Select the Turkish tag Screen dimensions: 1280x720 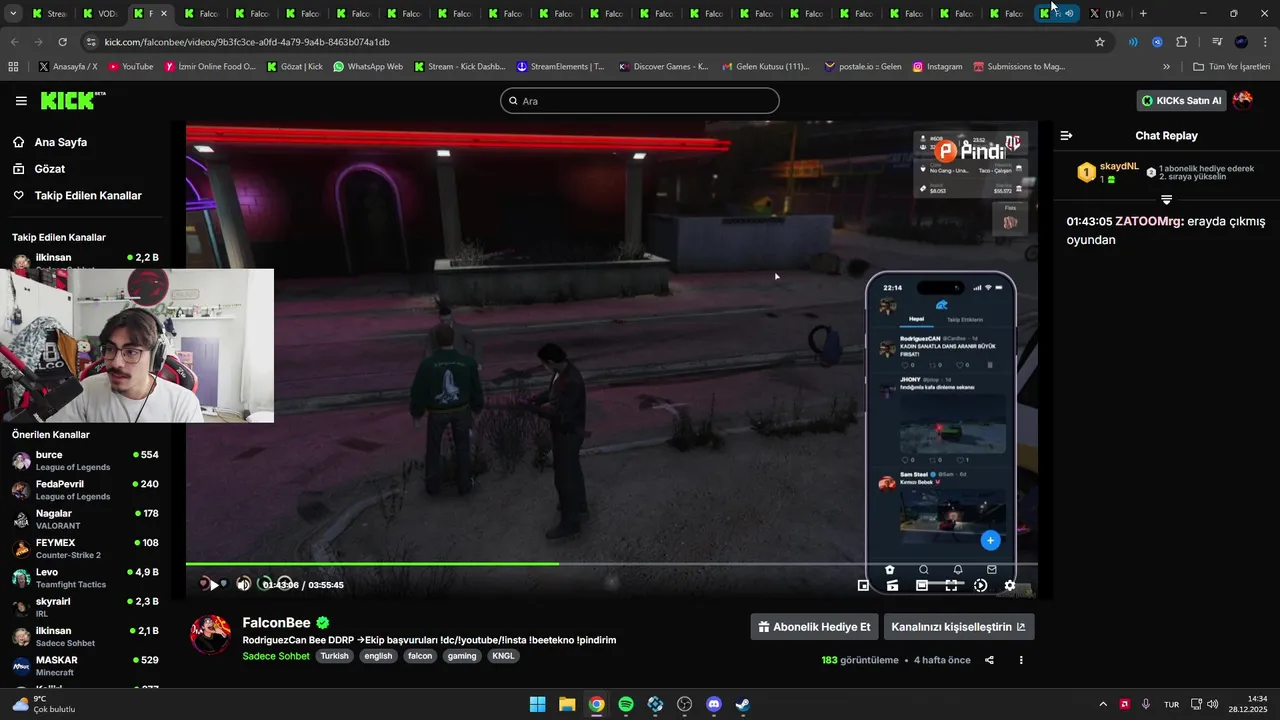[x=335, y=656]
